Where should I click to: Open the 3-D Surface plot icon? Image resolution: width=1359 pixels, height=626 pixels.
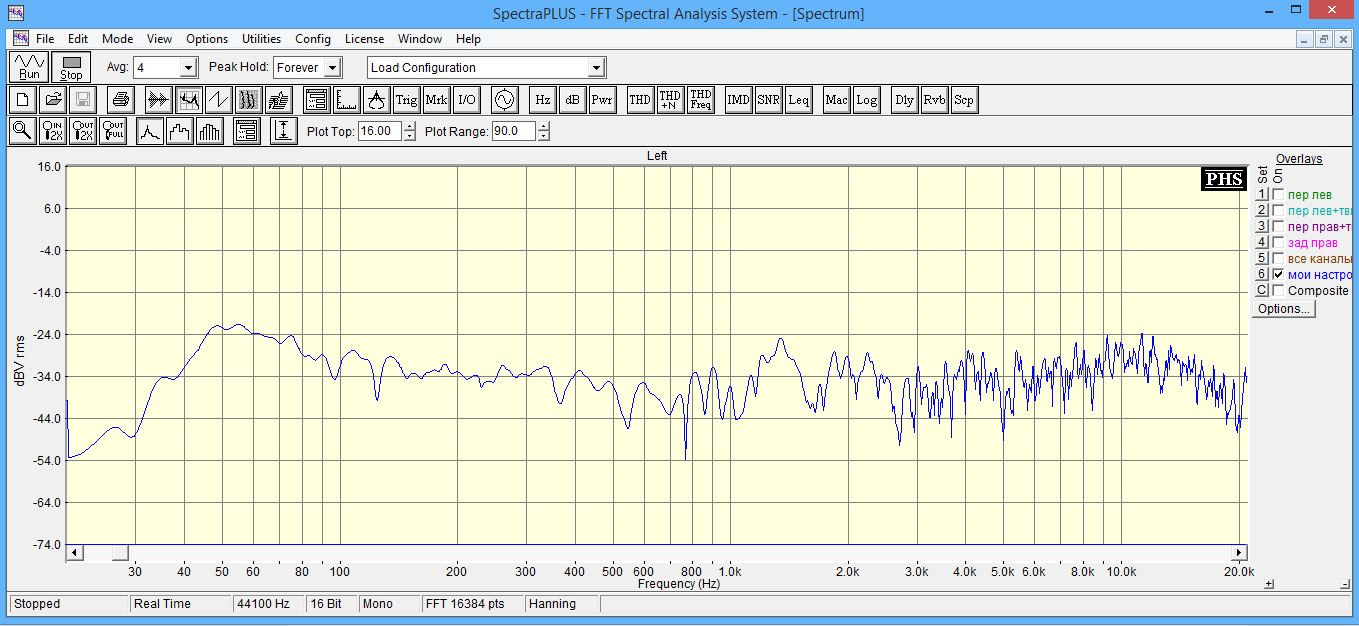pyautogui.click(x=279, y=100)
